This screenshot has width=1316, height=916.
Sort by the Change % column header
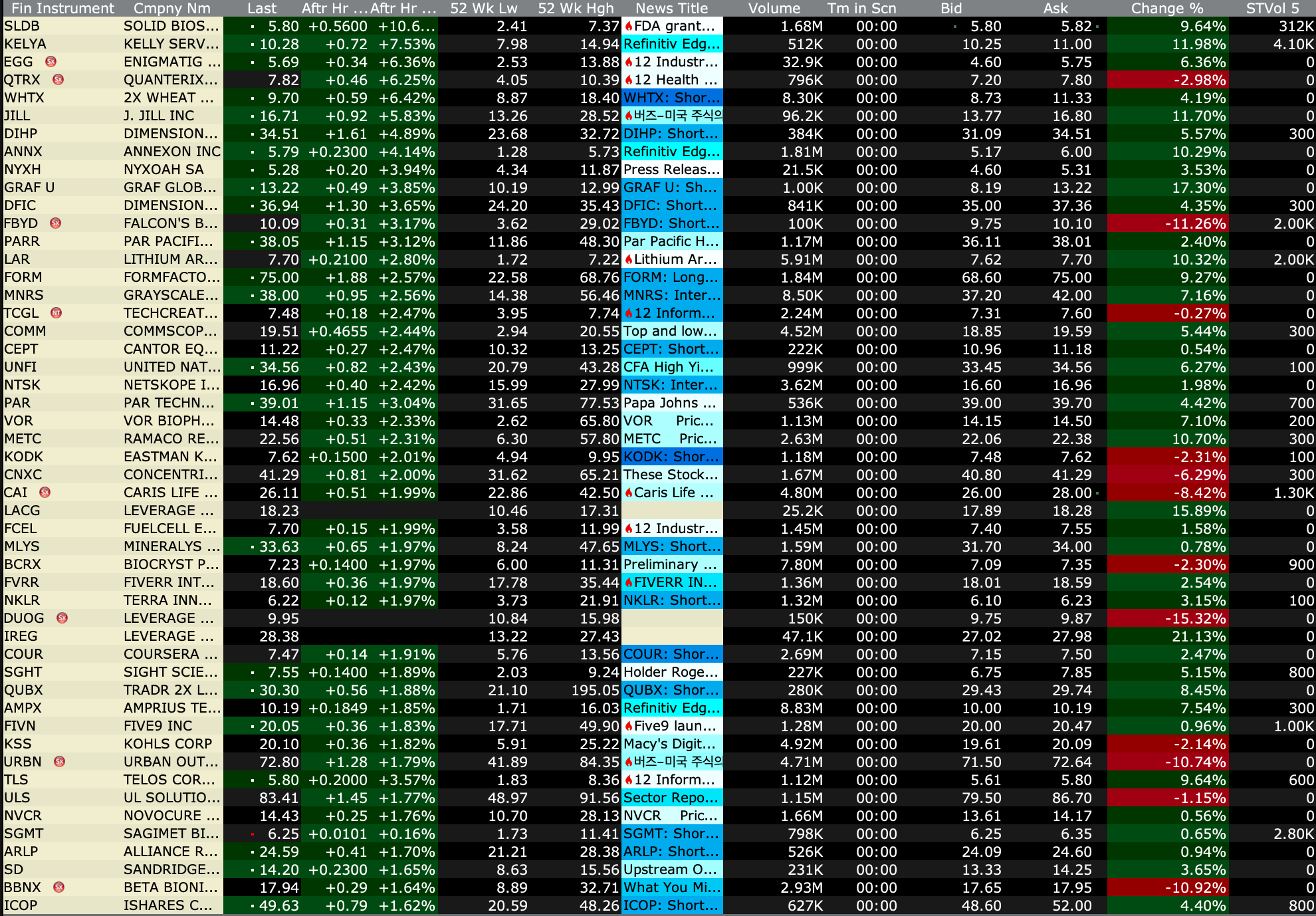tap(1166, 8)
